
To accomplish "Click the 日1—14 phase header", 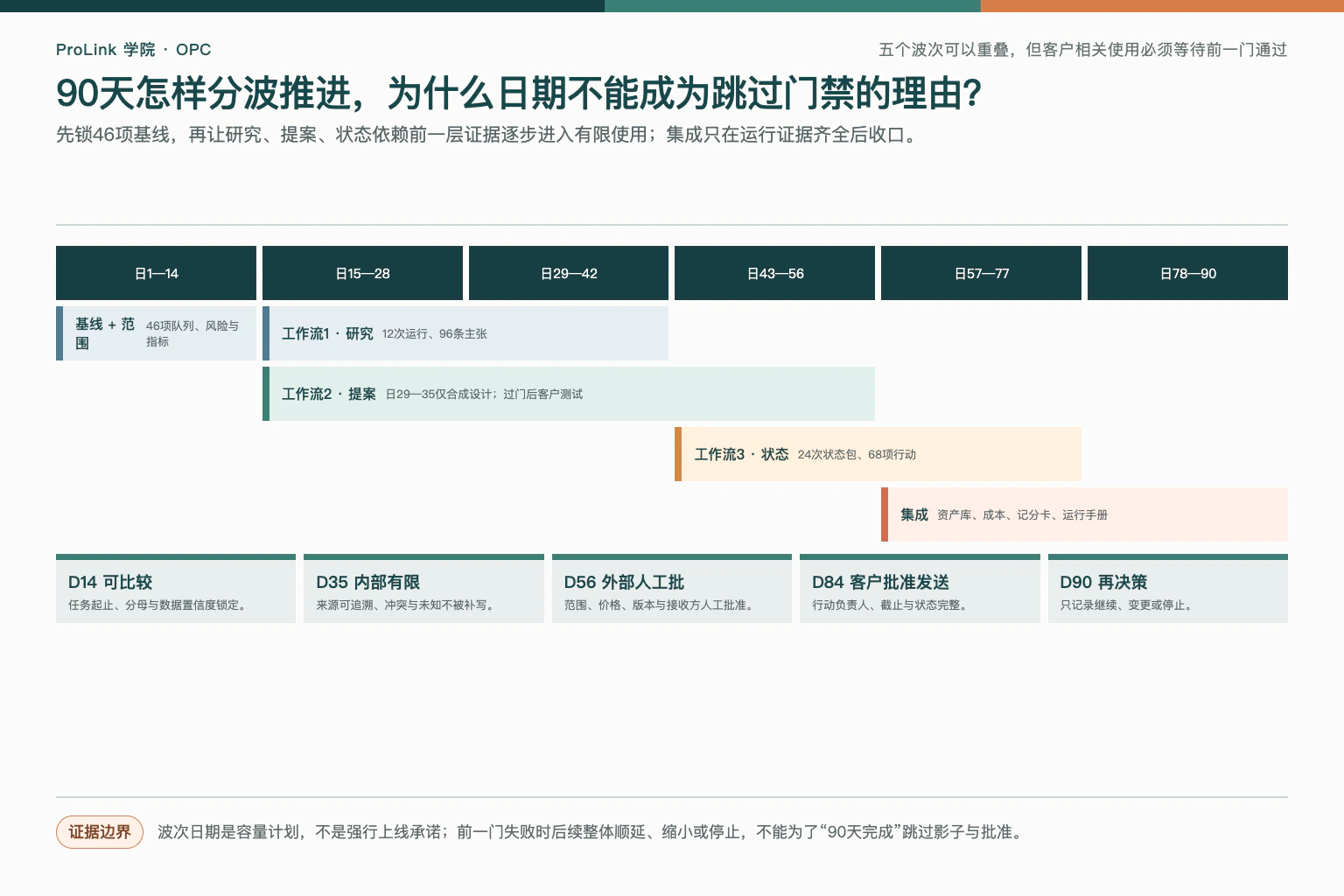I will (x=156, y=273).
